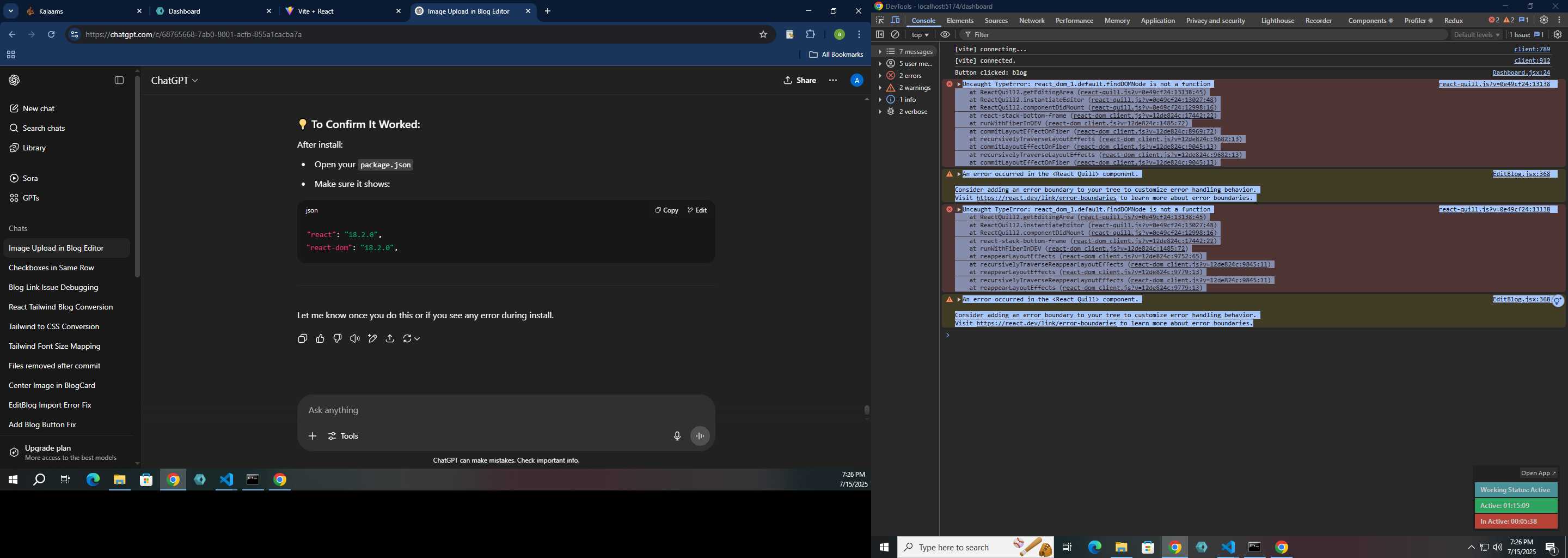
Task: Click the 'Ask anything' message field
Action: click(x=505, y=410)
